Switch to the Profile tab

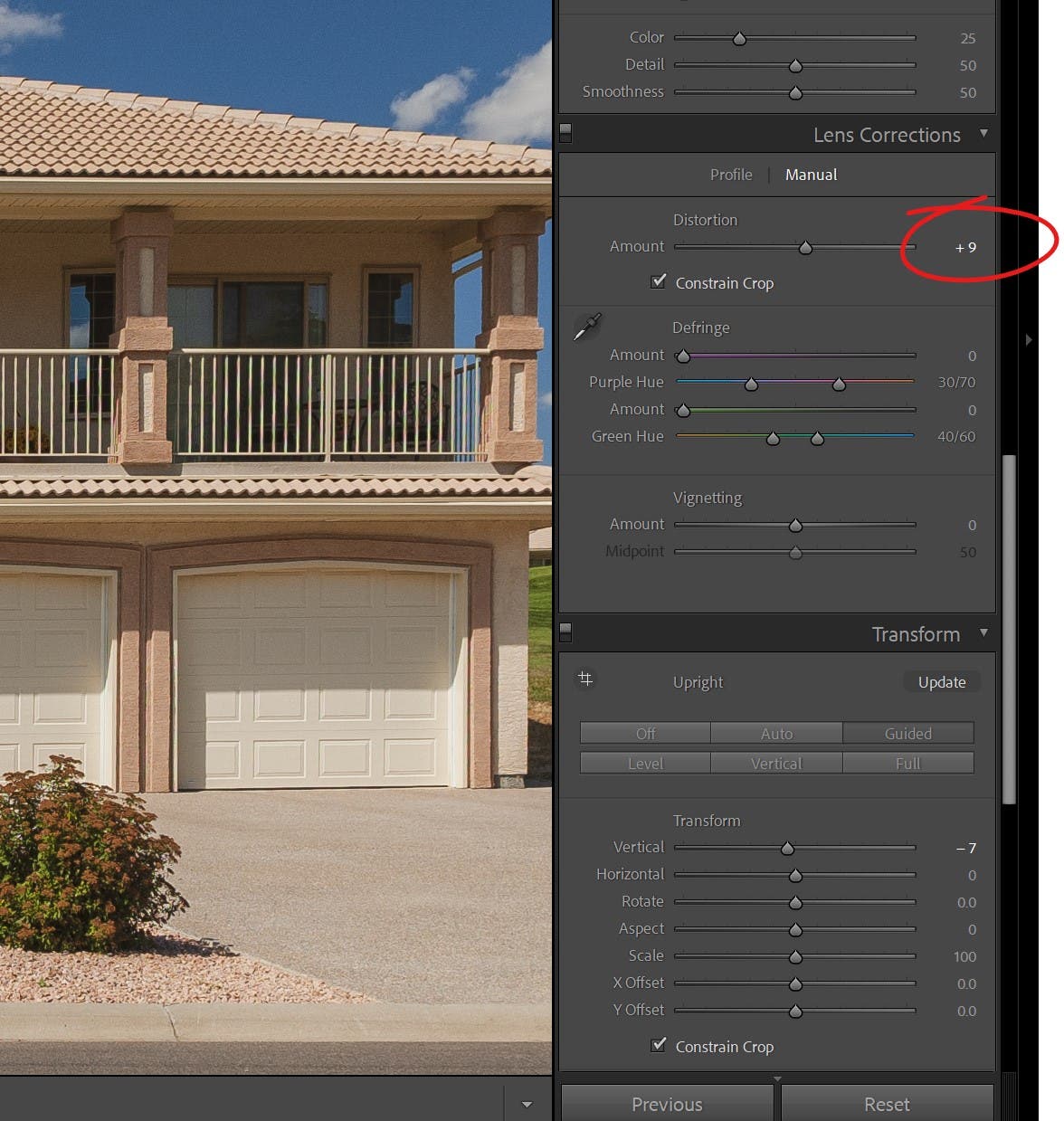730,175
